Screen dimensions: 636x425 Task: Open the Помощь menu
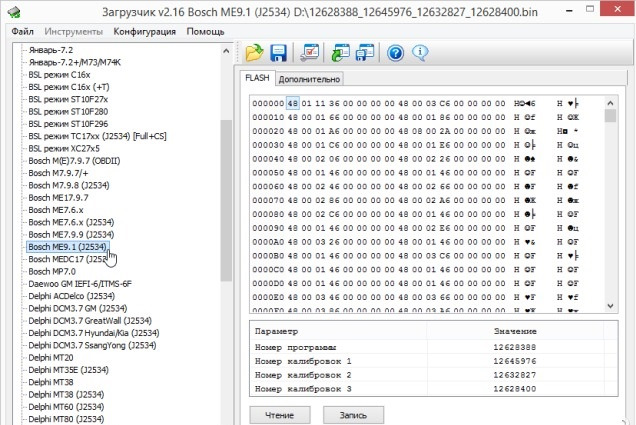point(205,31)
